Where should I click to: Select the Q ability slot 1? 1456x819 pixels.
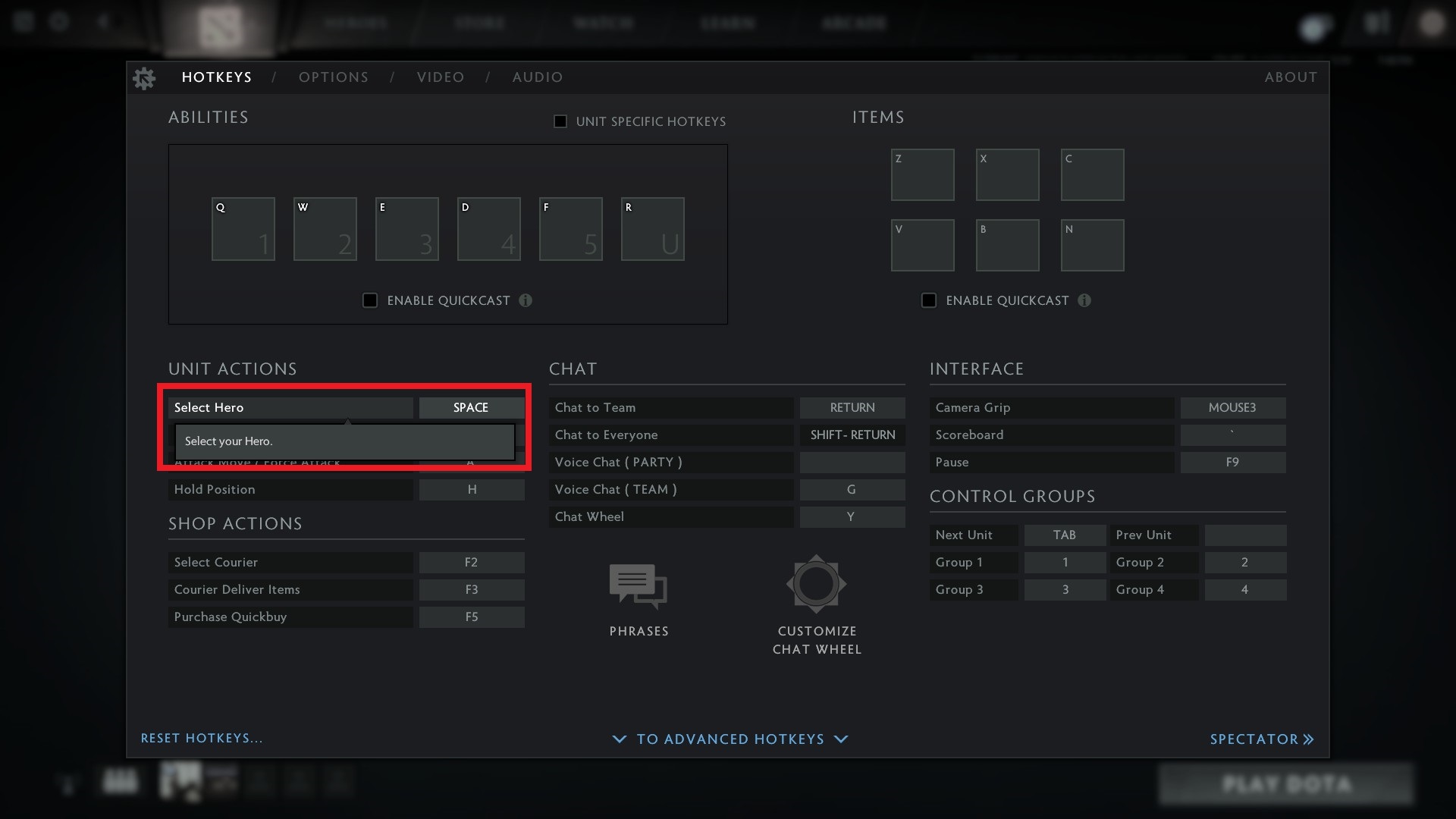pos(243,229)
